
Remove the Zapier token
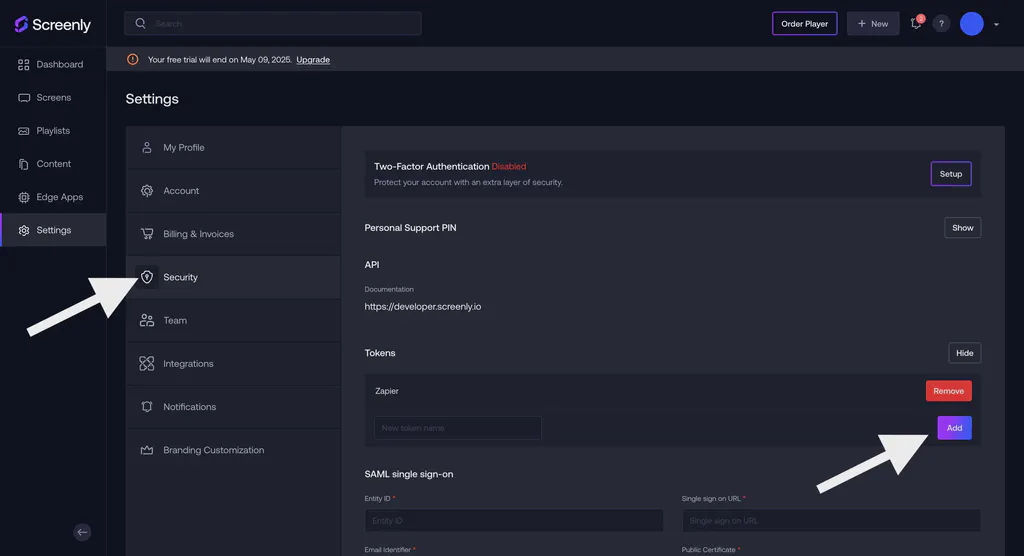click(948, 391)
